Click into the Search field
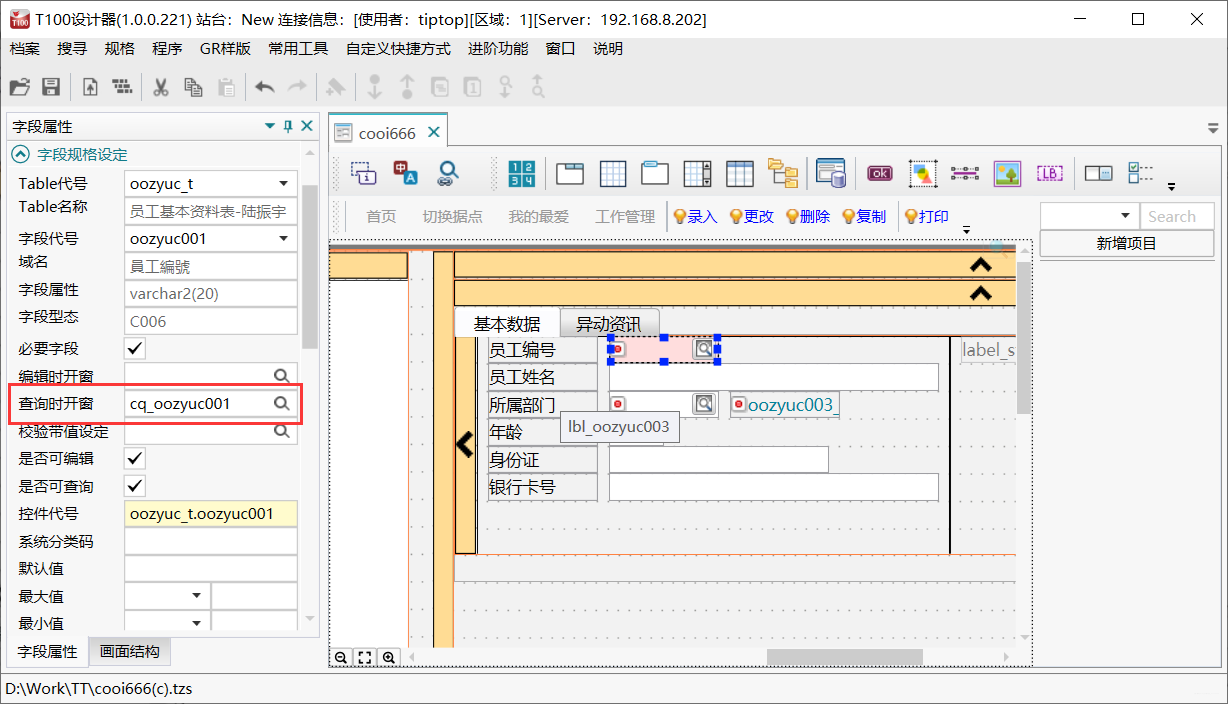This screenshot has height=704, width=1228. coord(1177,216)
